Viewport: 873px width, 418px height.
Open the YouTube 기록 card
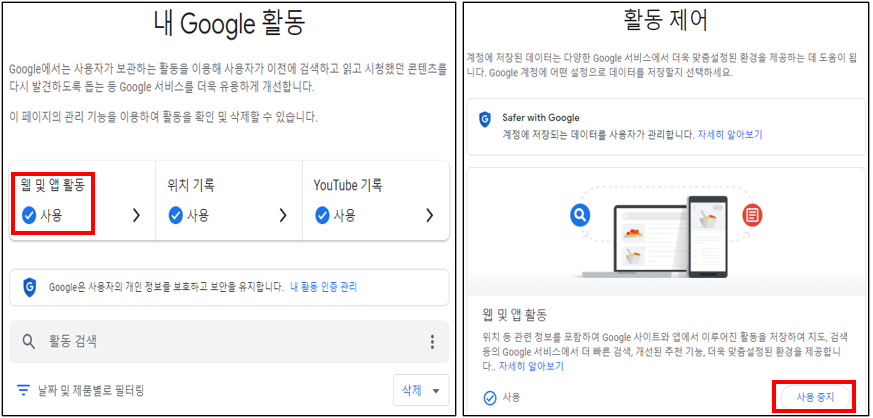point(376,201)
